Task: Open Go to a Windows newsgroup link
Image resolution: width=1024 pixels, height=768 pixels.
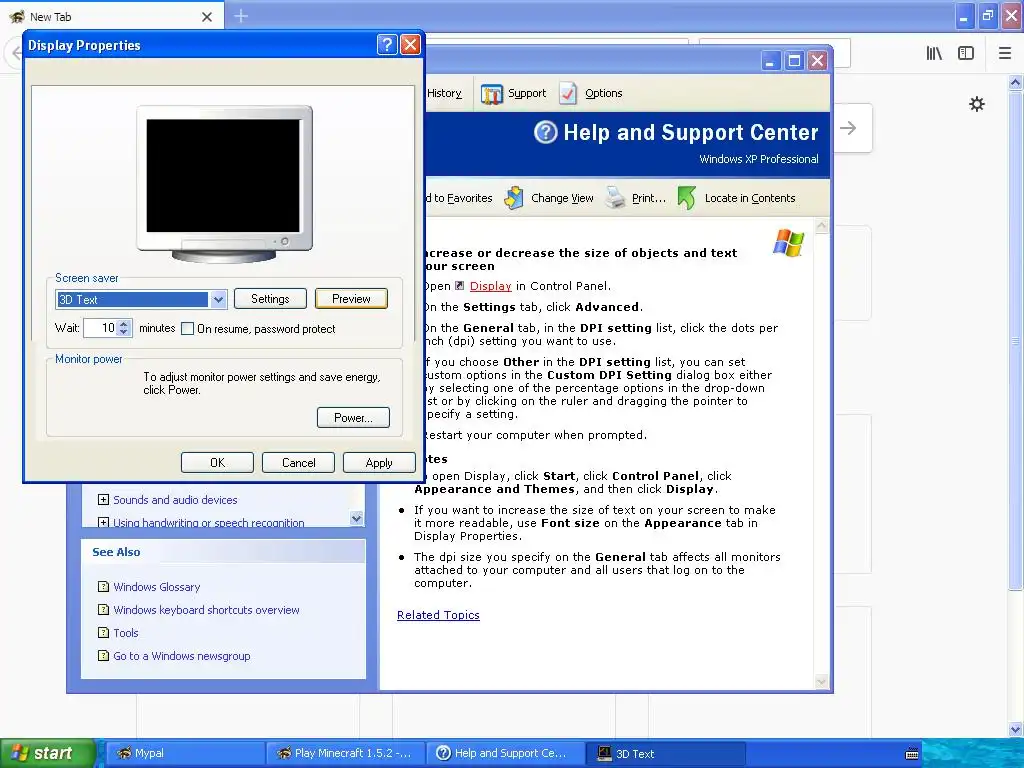Action: (x=182, y=656)
